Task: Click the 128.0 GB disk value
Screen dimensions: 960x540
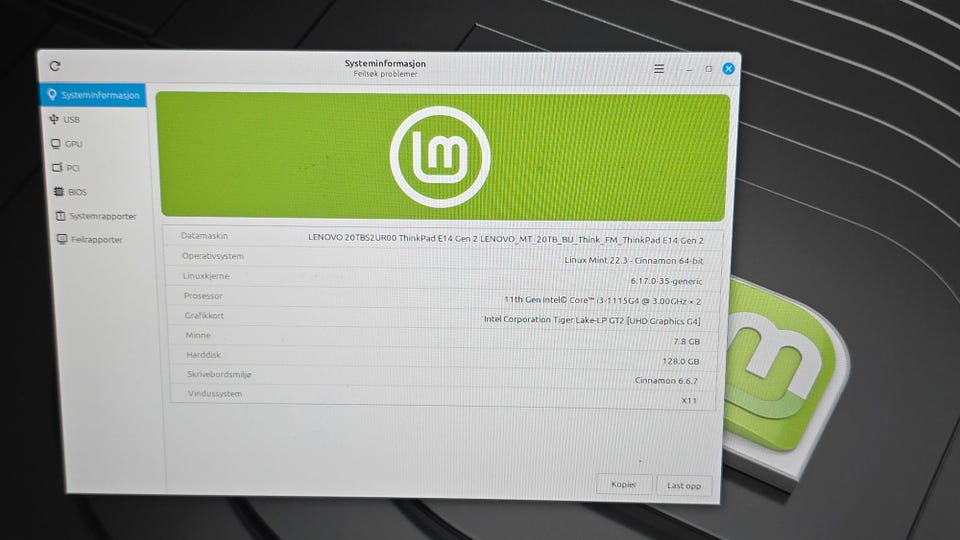Action: click(681, 361)
